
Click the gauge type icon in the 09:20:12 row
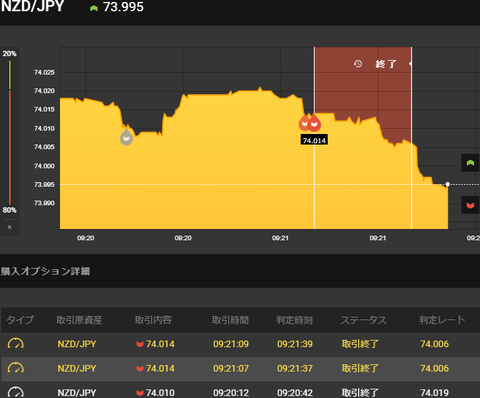point(16,392)
